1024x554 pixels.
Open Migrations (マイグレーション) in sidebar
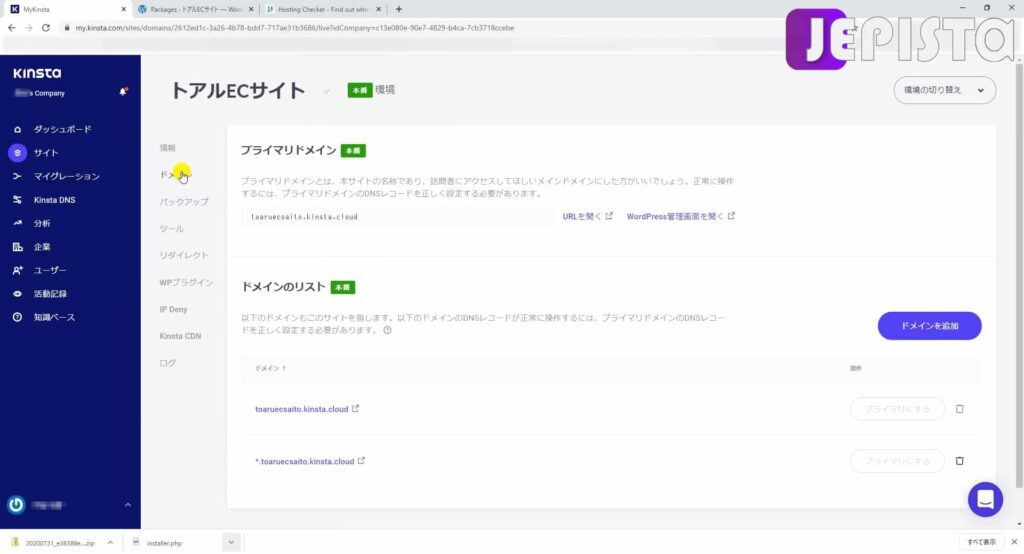[x=66, y=176]
